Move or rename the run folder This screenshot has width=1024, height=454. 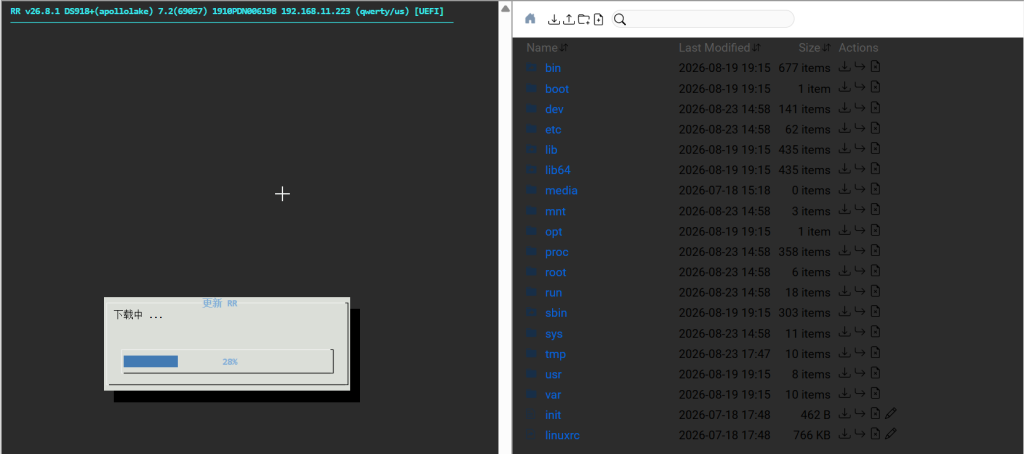pos(859,291)
